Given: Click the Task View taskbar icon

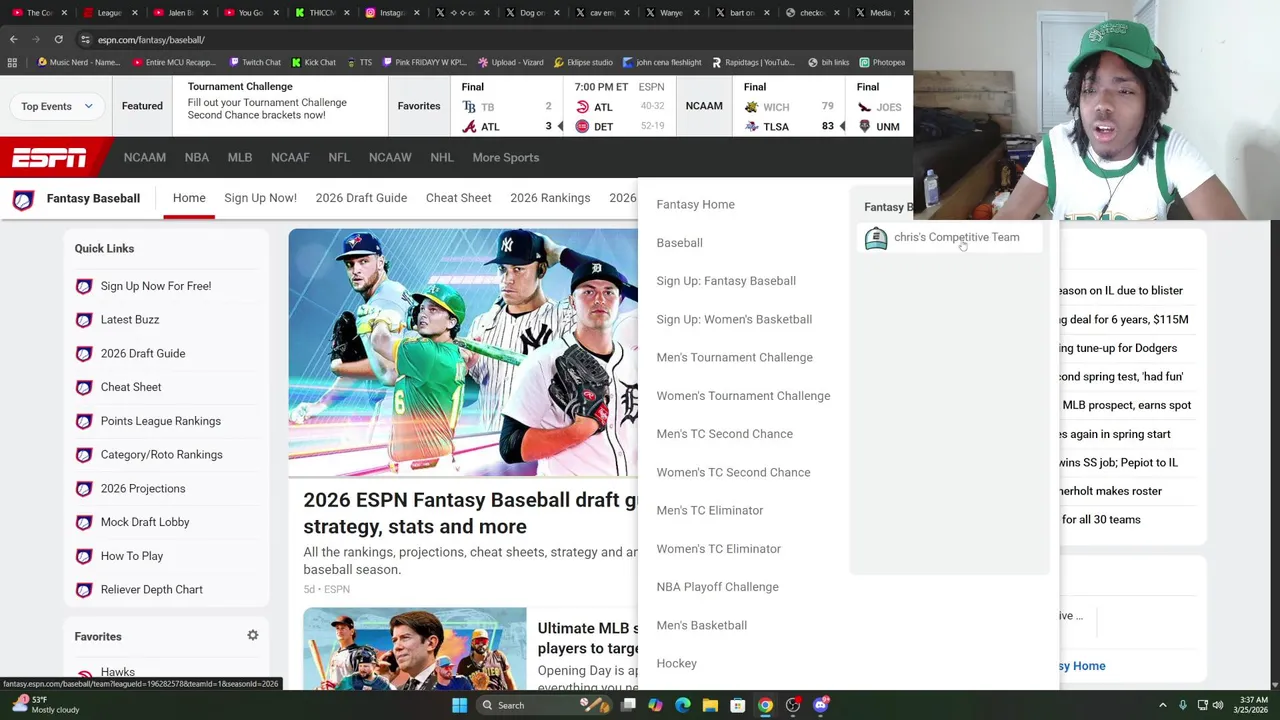Looking at the screenshot, I should pos(628,705).
